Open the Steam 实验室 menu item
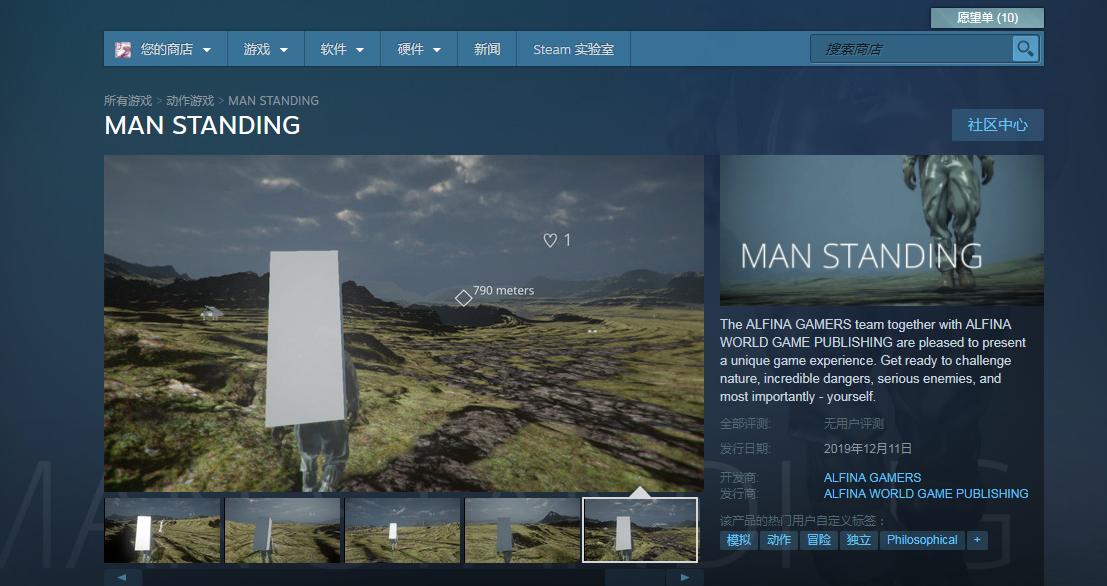This screenshot has height=586, width=1107. coord(573,49)
